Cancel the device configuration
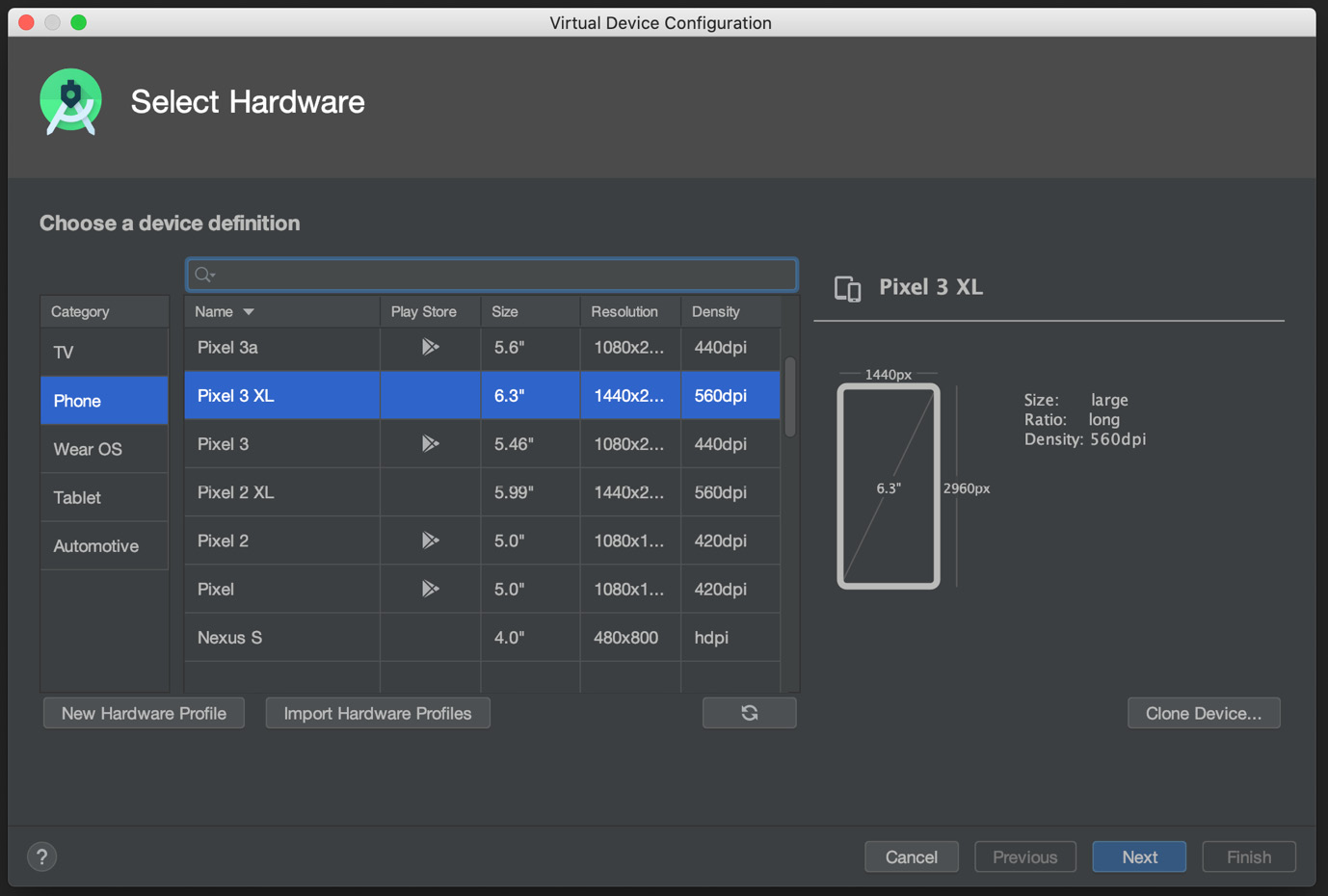The width and height of the screenshot is (1328, 896). coord(912,856)
